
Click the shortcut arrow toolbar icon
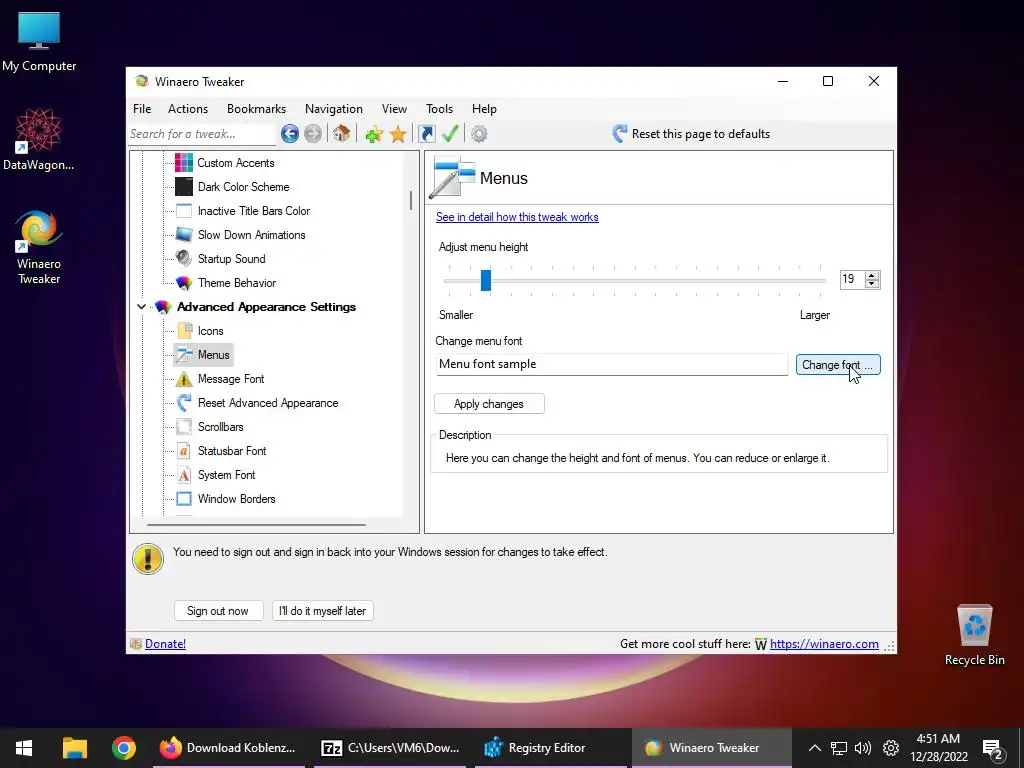[x=426, y=134]
